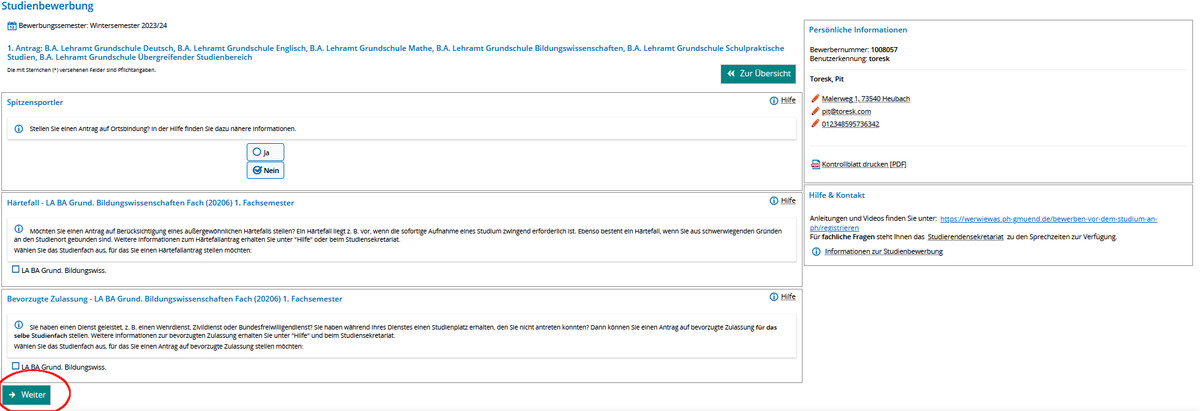
Task: Click the pencil icon beside the Malerweg address
Action: (x=815, y=99)
